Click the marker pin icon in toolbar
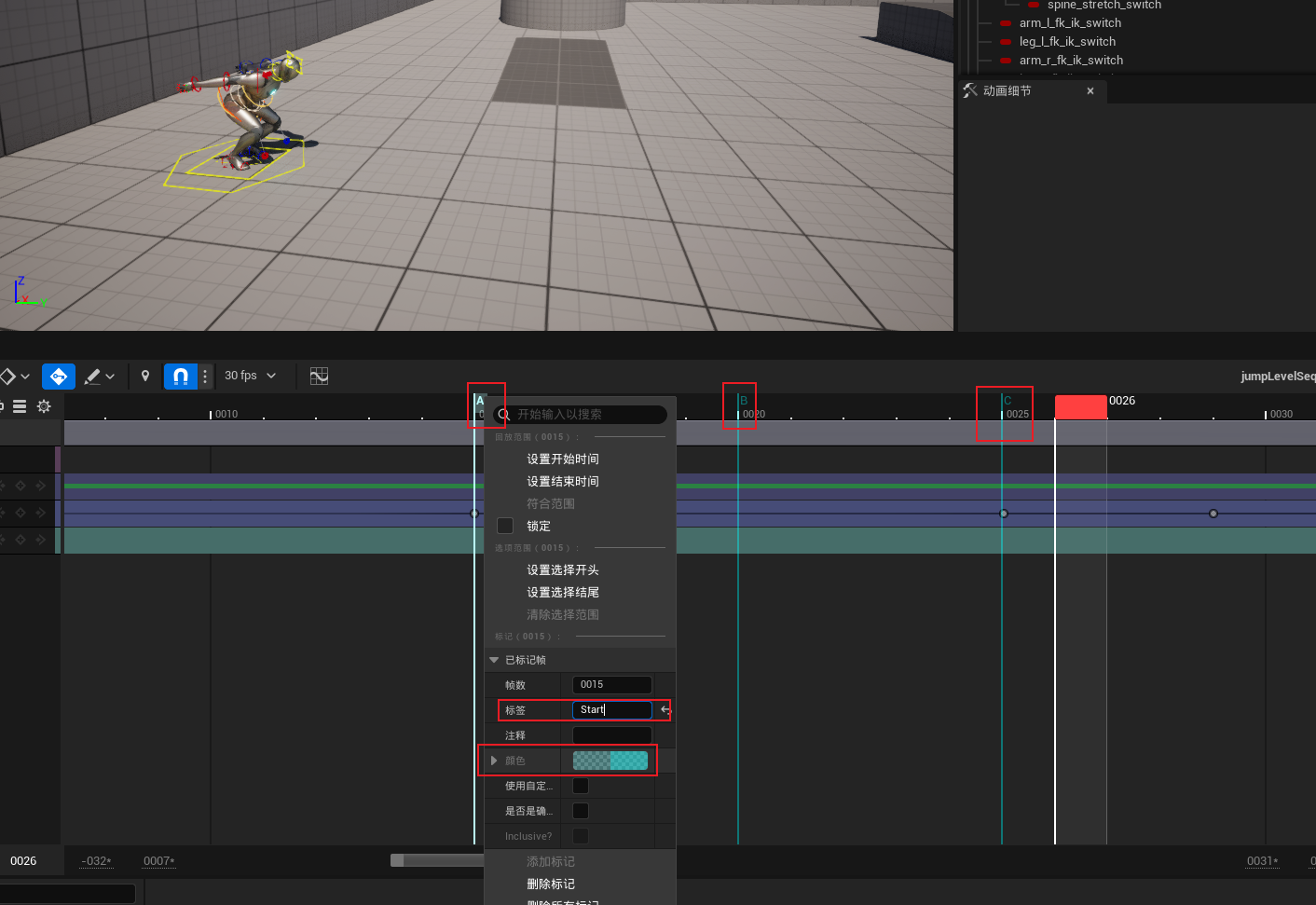 (x=145, y=376)
